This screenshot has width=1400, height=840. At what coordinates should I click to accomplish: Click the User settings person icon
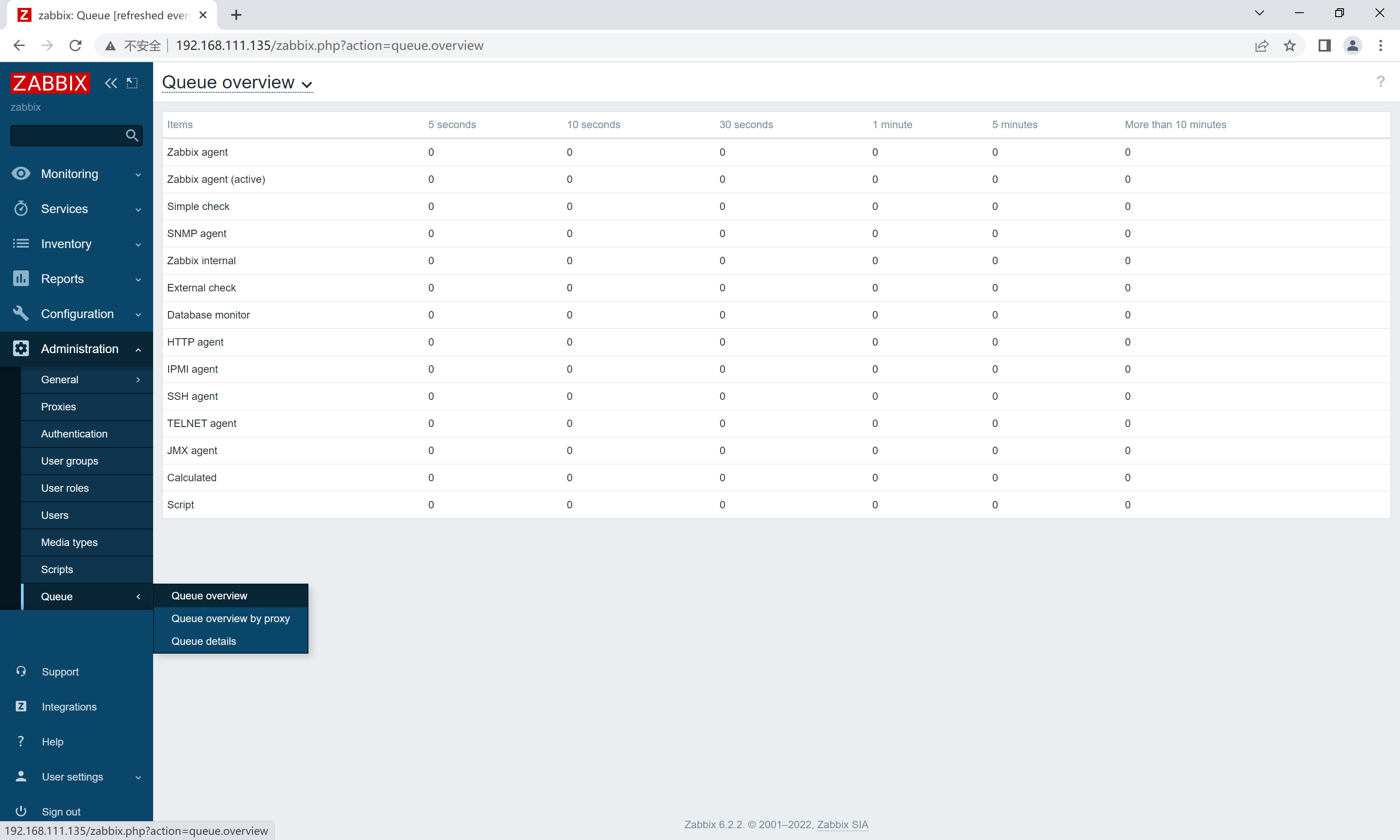pyautogui.click(x=21, y=777)
